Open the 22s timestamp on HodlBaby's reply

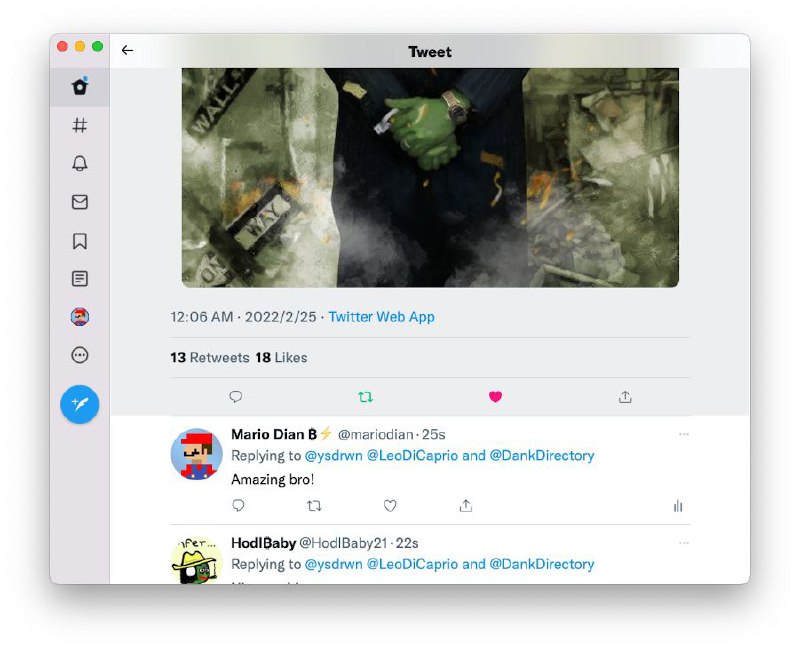407,543
